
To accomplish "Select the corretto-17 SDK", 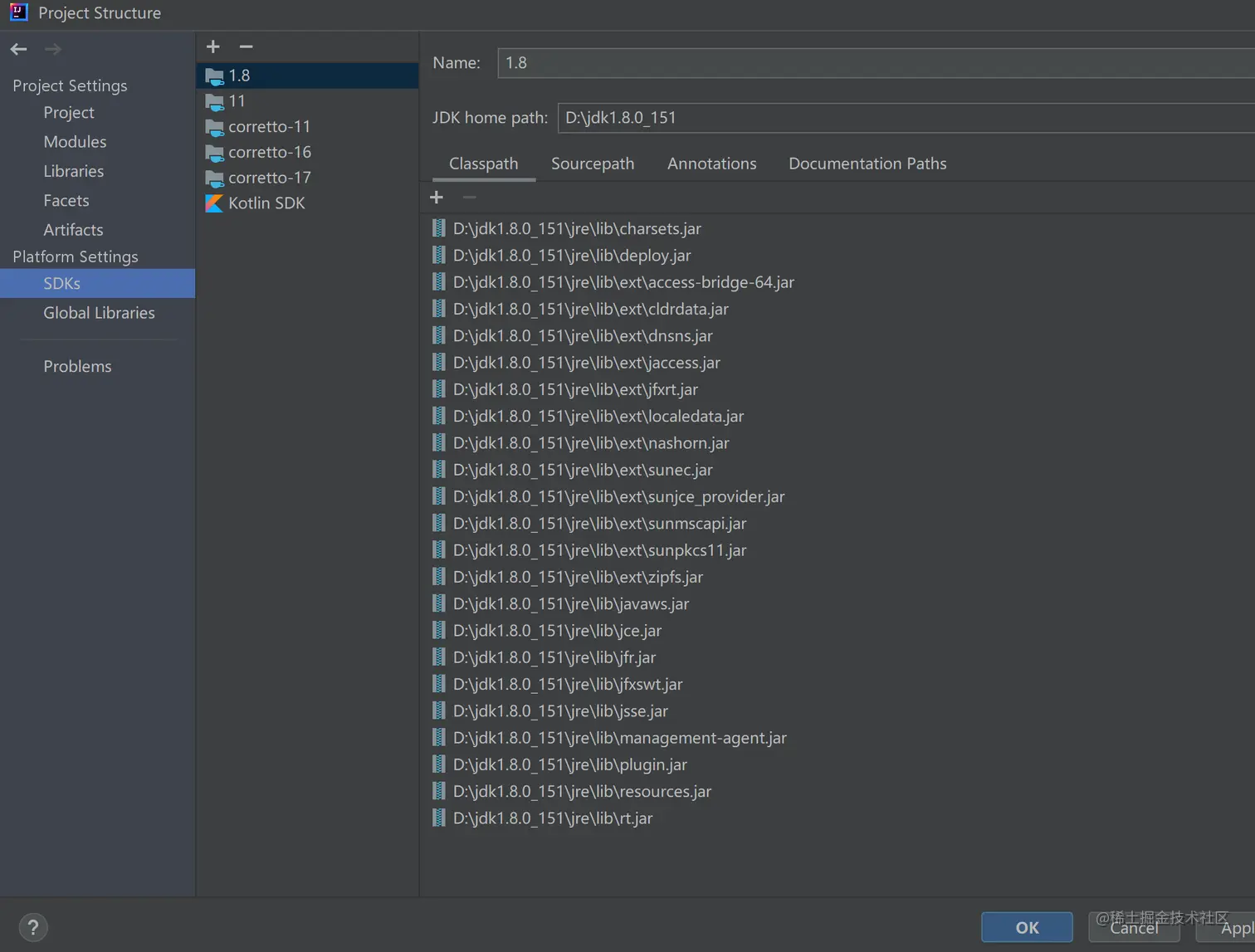I will (x=308, y=178).
